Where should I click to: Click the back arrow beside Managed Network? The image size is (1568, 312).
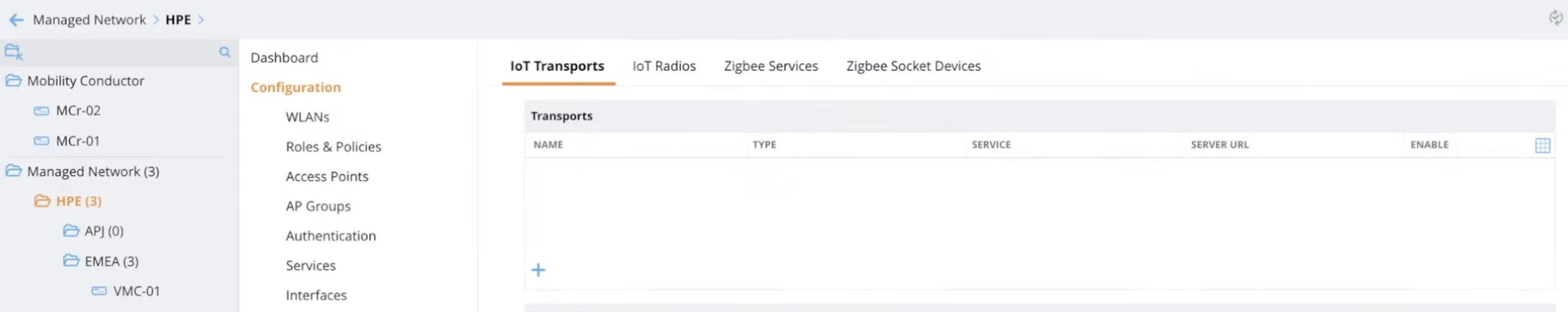coord(16,20)
